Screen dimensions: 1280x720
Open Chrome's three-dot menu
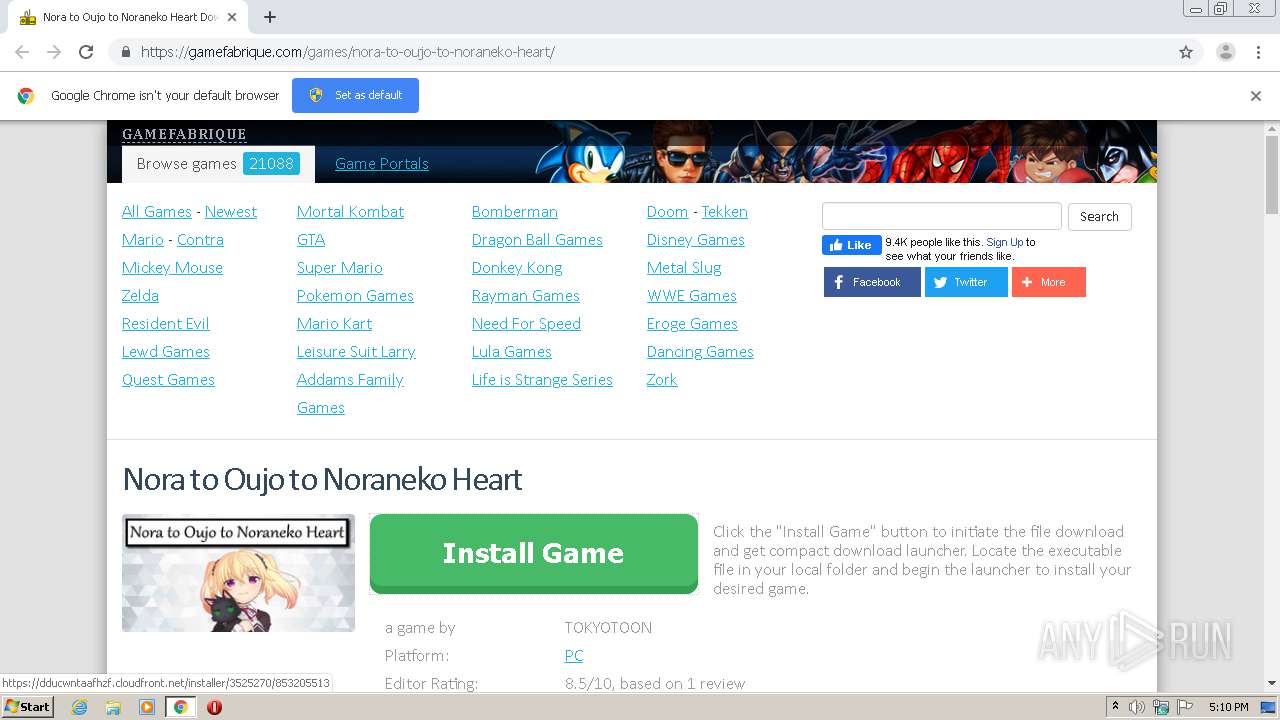click(x=1259, y=52)
